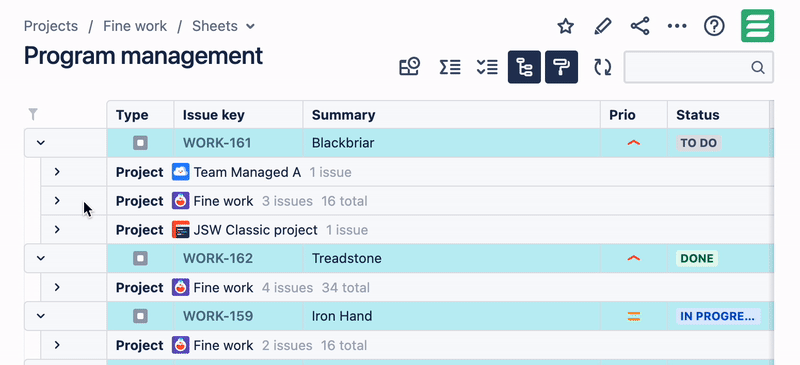Toggle the sum-up sigma icon

click(450, 67)
